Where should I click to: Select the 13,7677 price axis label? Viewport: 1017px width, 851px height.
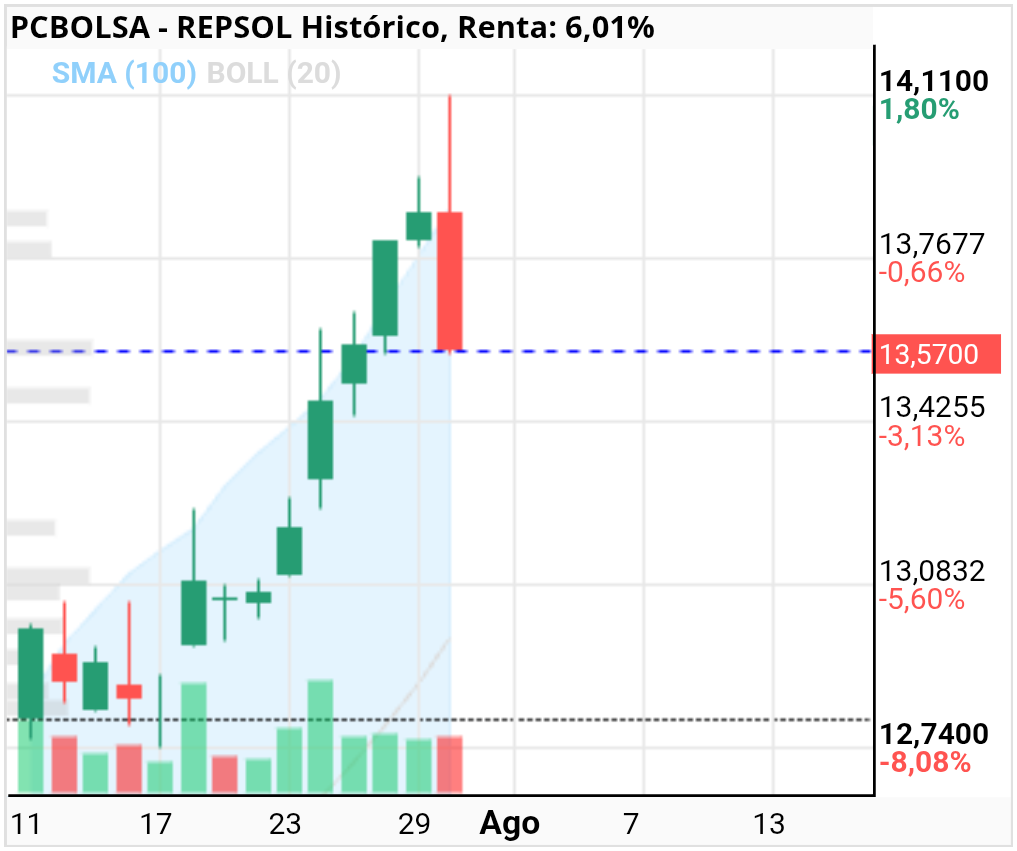[x=932, y=245]
